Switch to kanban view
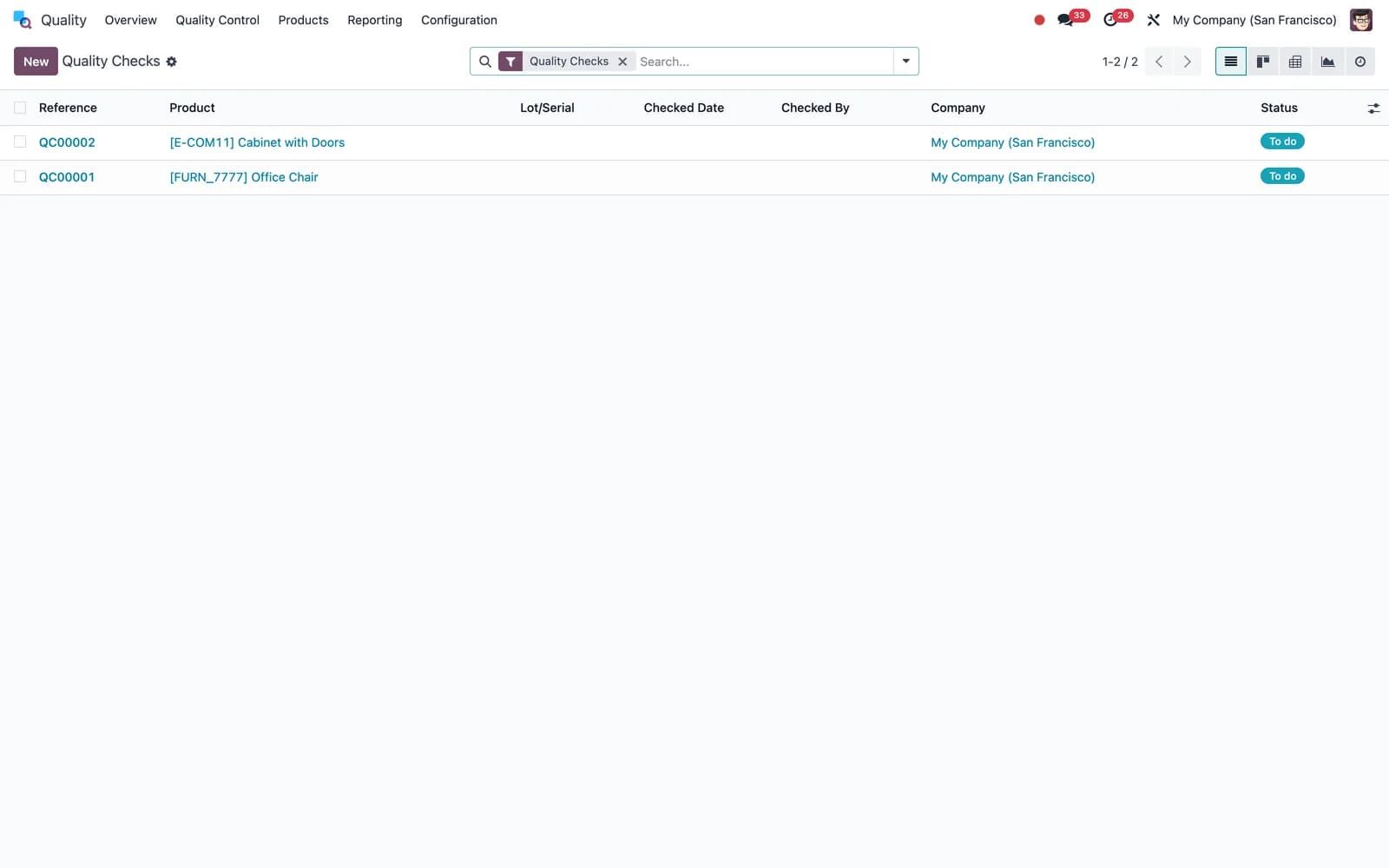This screenshot has width=1389, height=868. (x=1263, y=62)
